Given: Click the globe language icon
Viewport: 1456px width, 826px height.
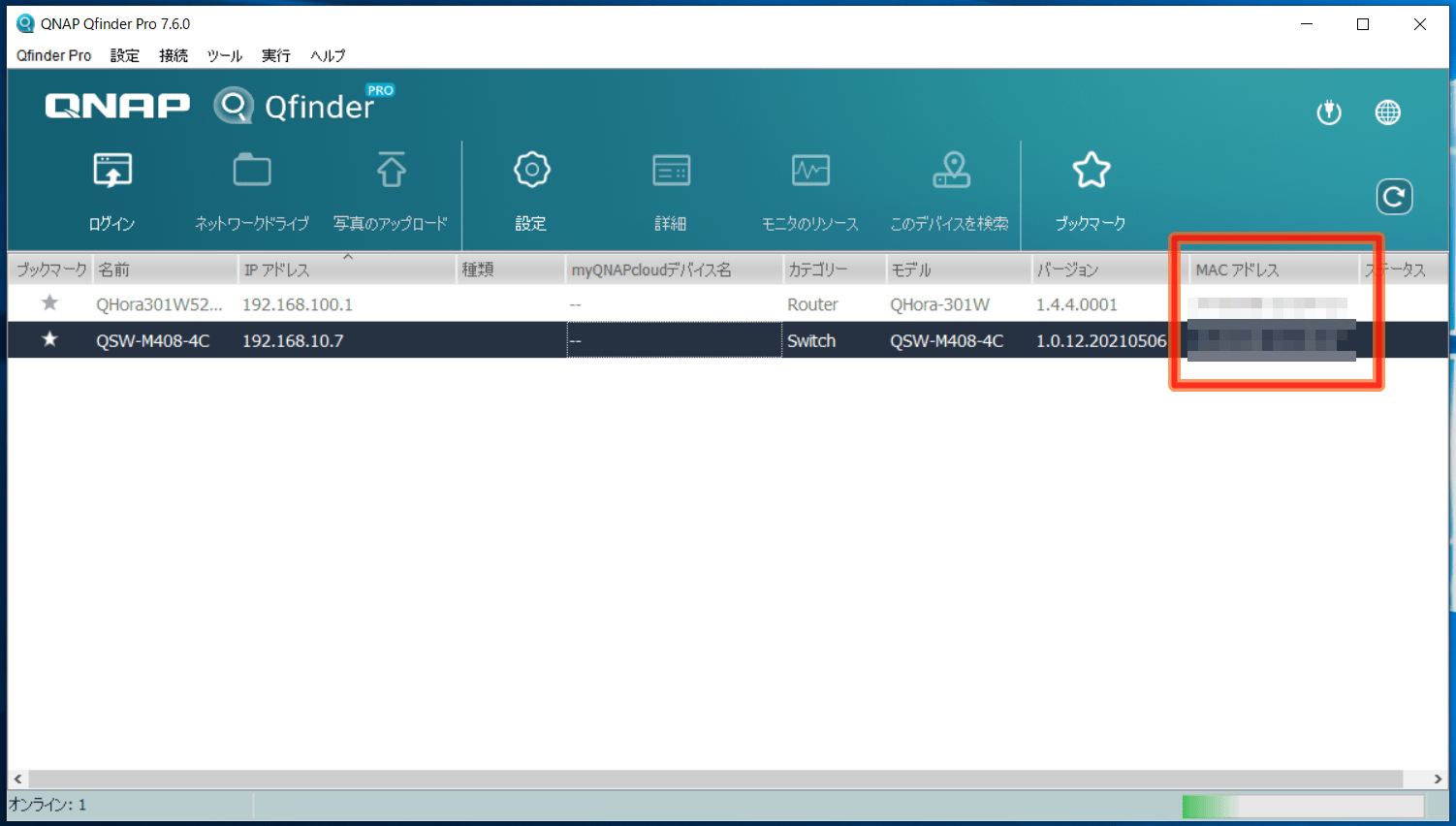Looking at the screenshot, I should tap(1388, 112).
